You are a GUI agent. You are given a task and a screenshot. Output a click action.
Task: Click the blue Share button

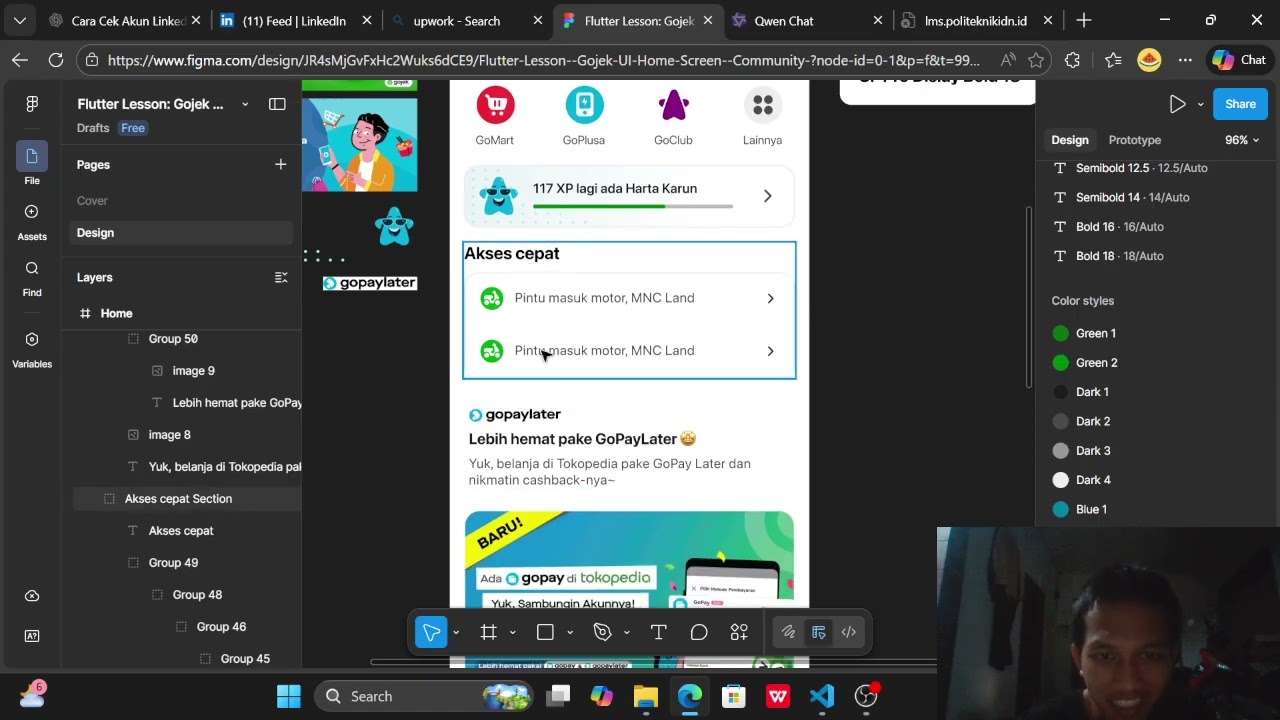1240,104
